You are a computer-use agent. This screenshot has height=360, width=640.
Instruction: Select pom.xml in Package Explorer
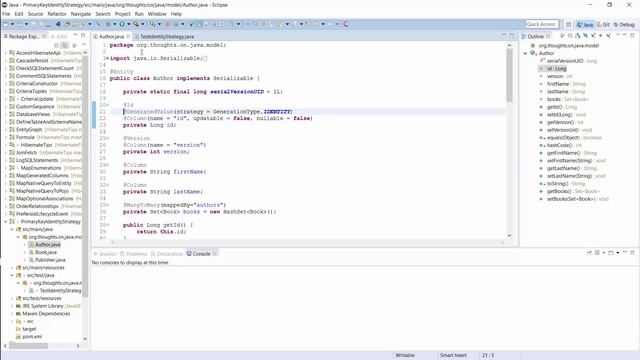coord(29,337)
